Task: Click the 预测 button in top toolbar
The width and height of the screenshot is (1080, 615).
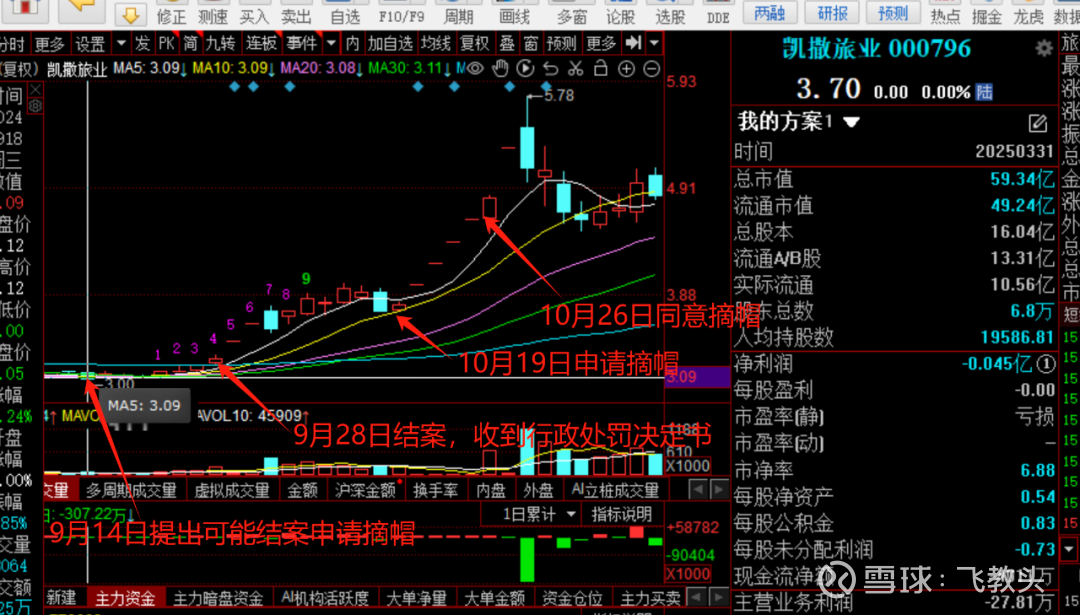Action: pyautogui.click(x=893, y=12)
